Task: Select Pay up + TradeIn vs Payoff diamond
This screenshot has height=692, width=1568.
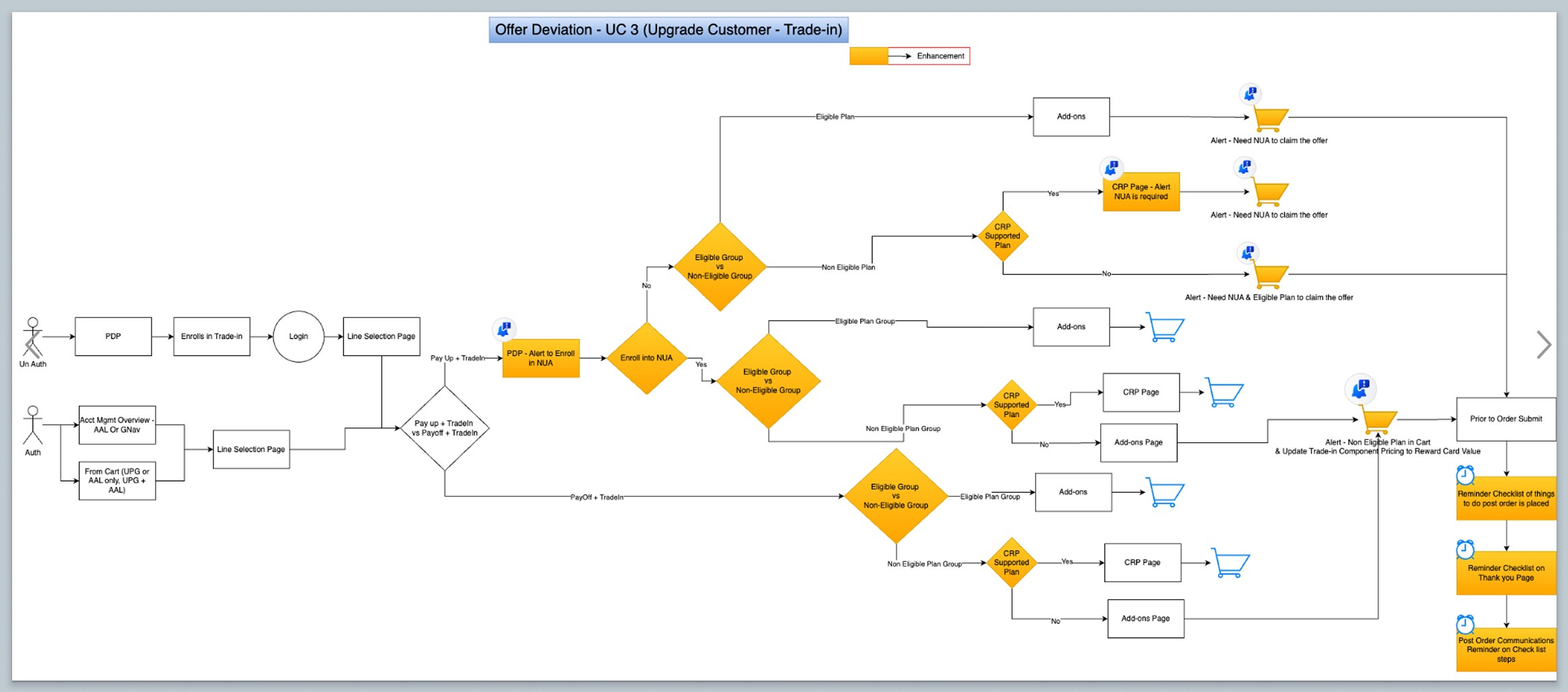Action: pyautogui.click(x=444, y=428)
